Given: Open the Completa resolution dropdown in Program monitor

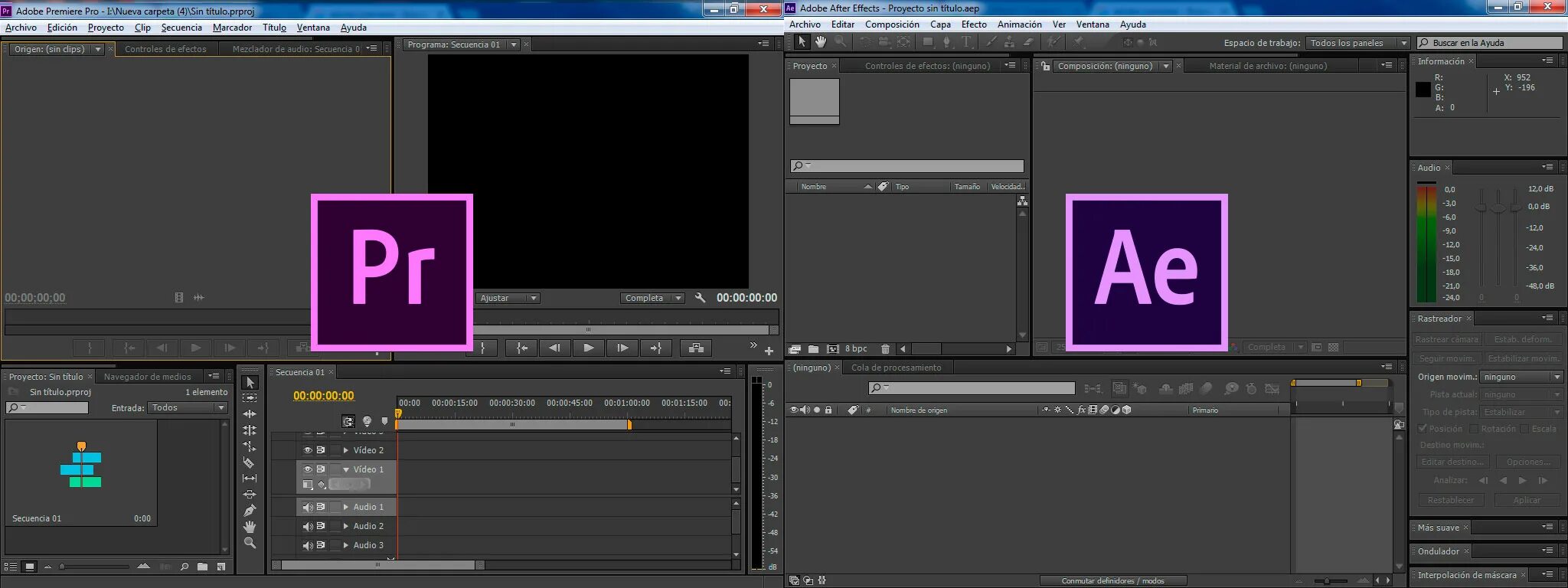Looking at the screenshot, I should click(x=652, y=298).
